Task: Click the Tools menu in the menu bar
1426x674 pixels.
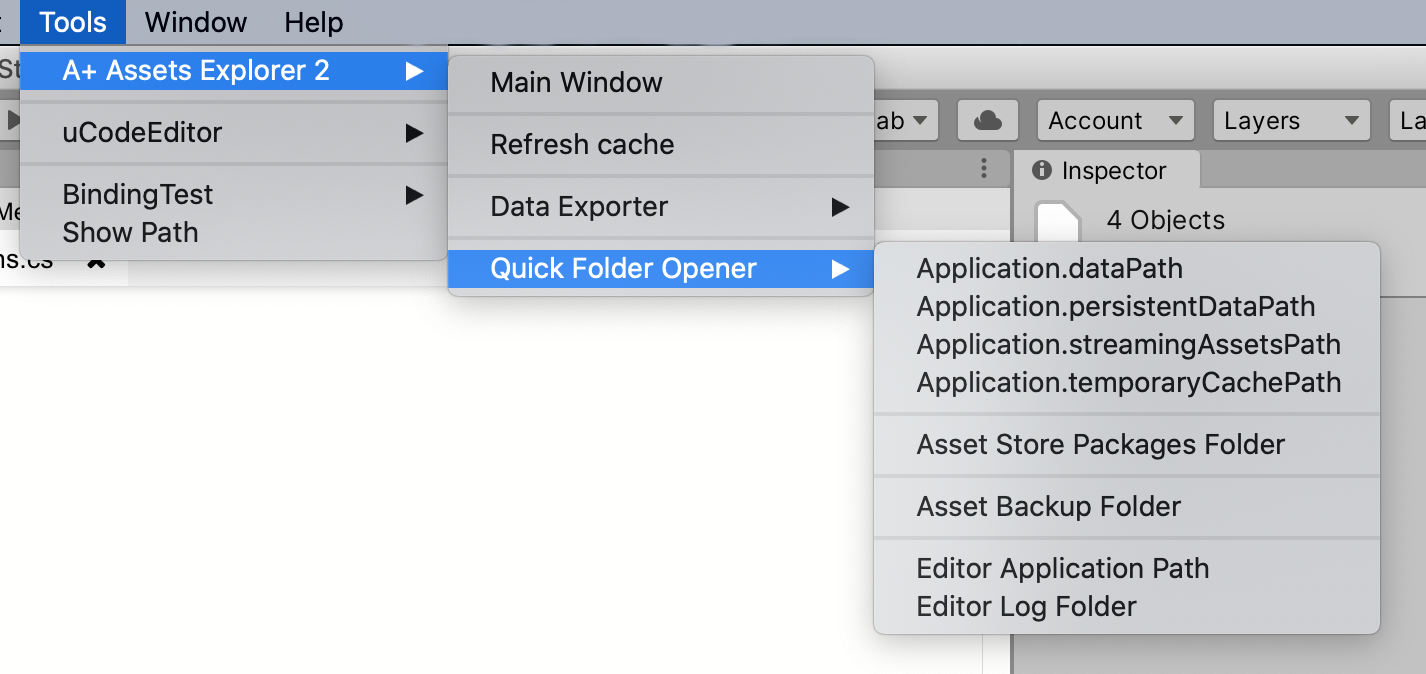Action: click(73, 22)
